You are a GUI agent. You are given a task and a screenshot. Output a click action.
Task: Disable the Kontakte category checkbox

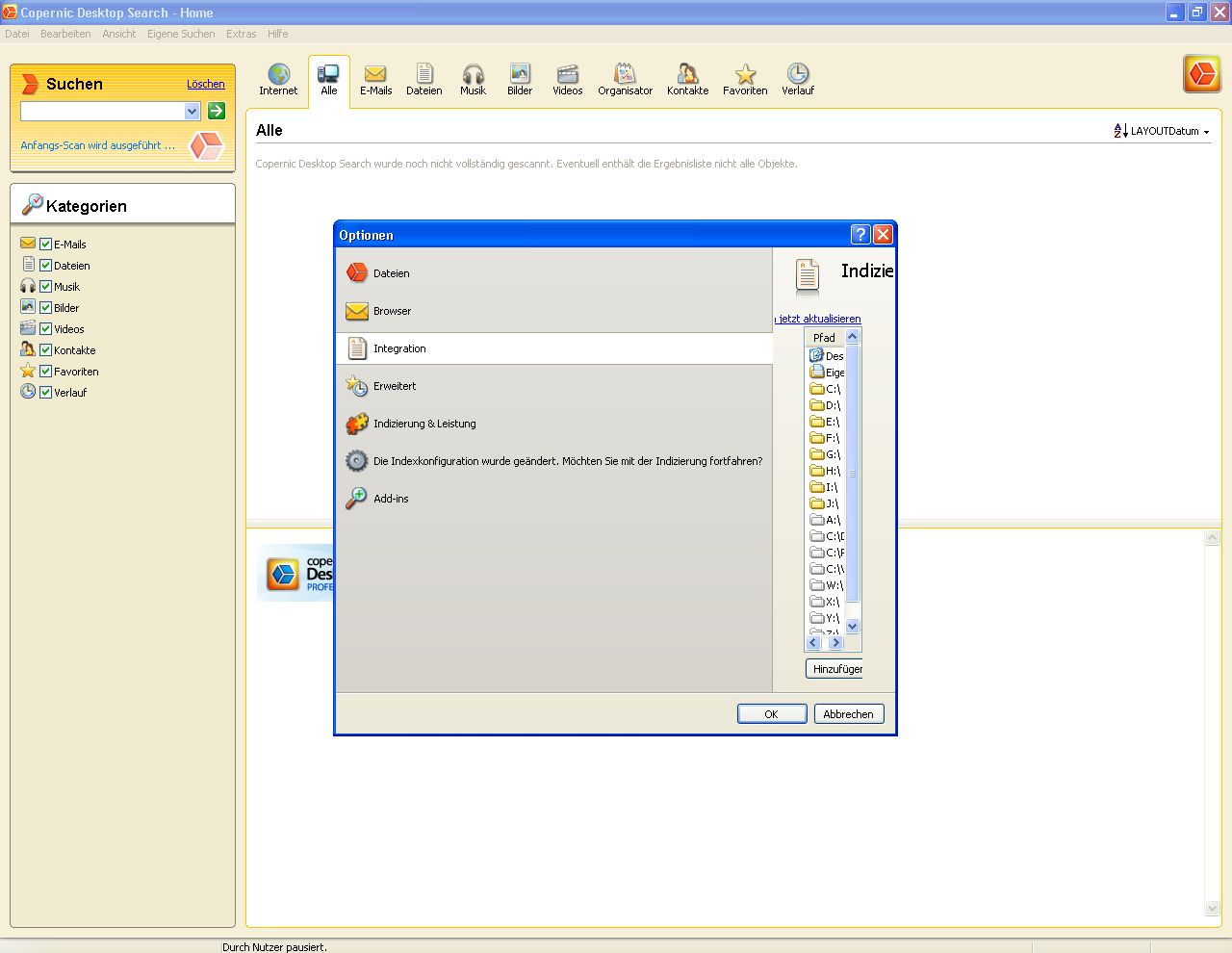tap(45, 349)
